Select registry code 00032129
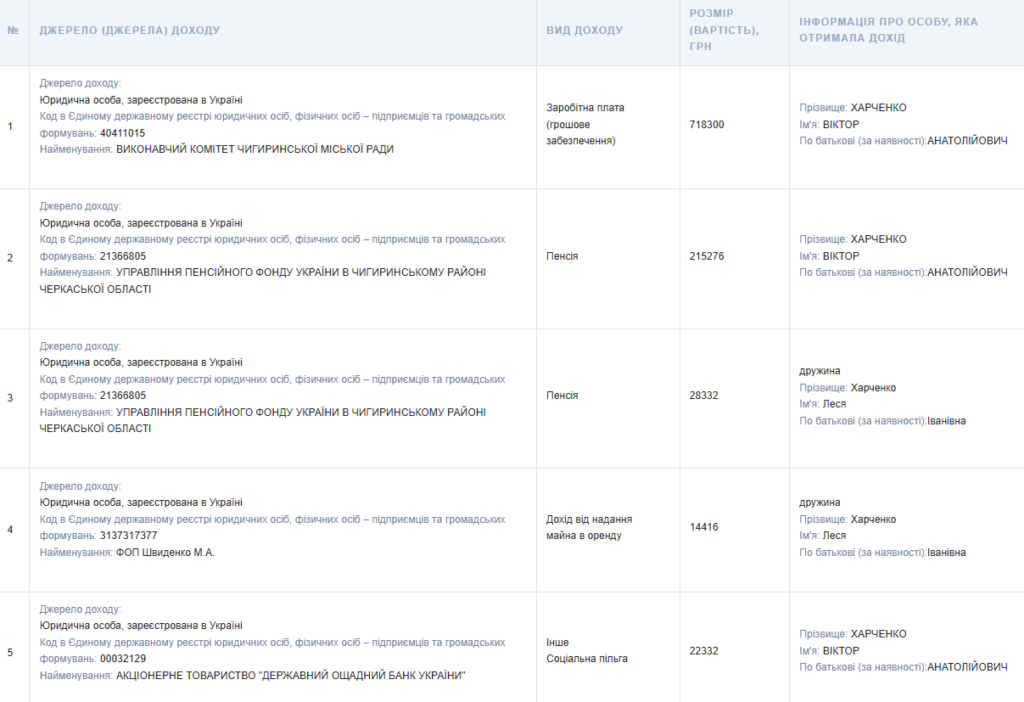This screenshot has width=1024, height=702. coord(123,659)
